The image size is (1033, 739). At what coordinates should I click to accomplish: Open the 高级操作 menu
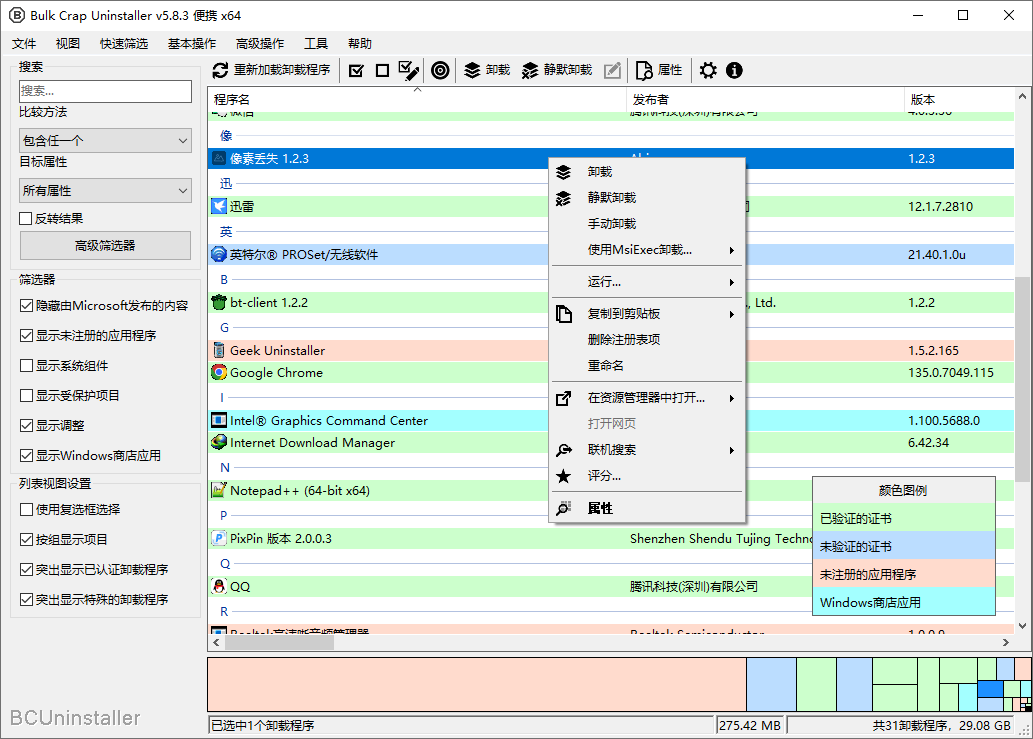pyautogui.click(x=260, y=43)
